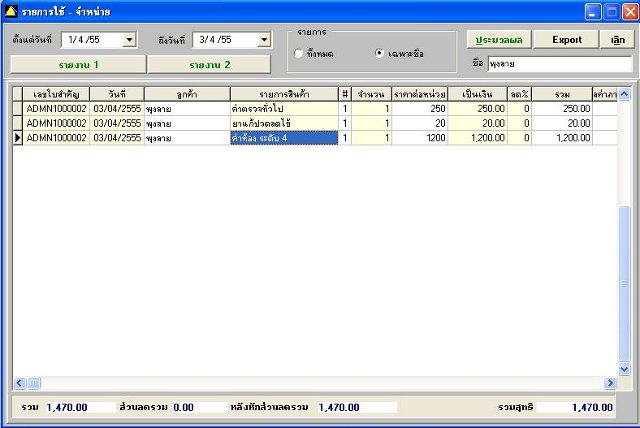
Task: Select the ทั้งหมด radio option
Action: point(298,53)
